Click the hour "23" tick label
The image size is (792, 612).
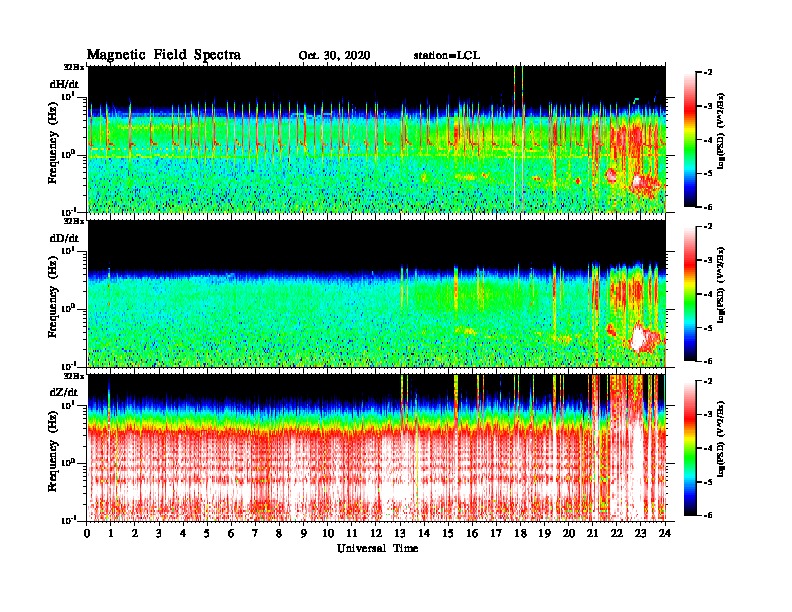click(641, 533)
